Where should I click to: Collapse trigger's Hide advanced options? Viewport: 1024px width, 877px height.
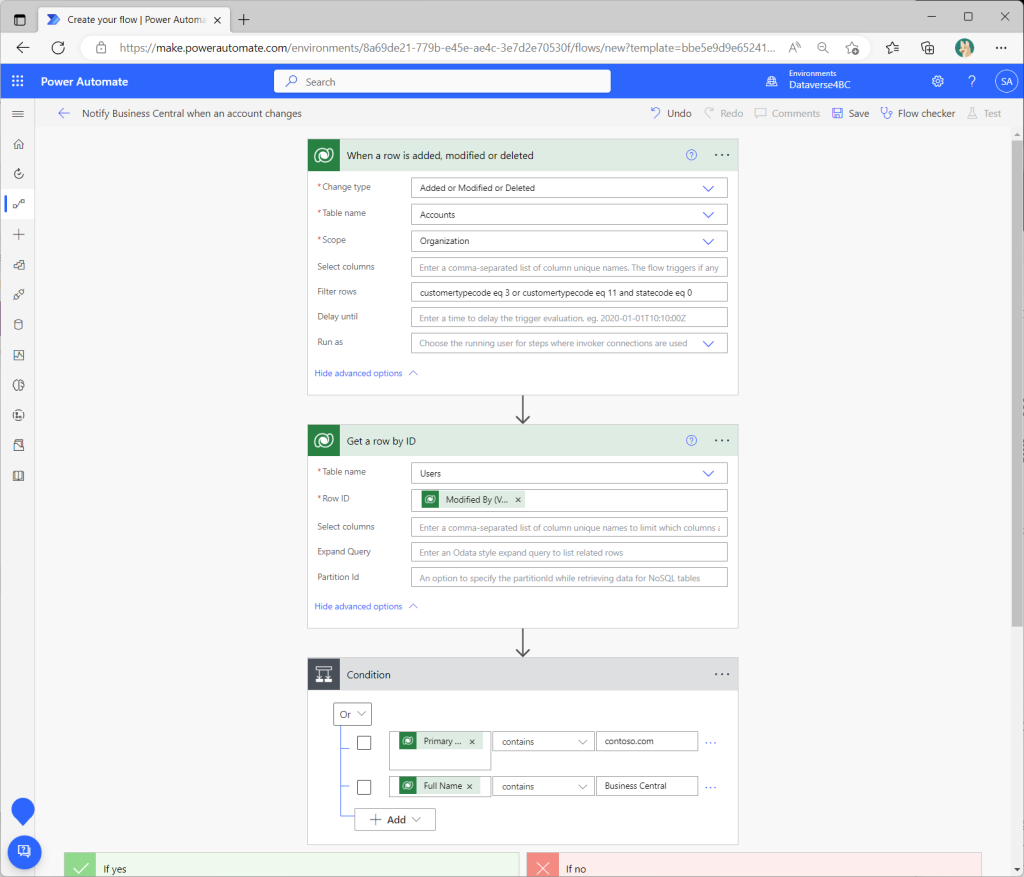click(x=366, y=373)
